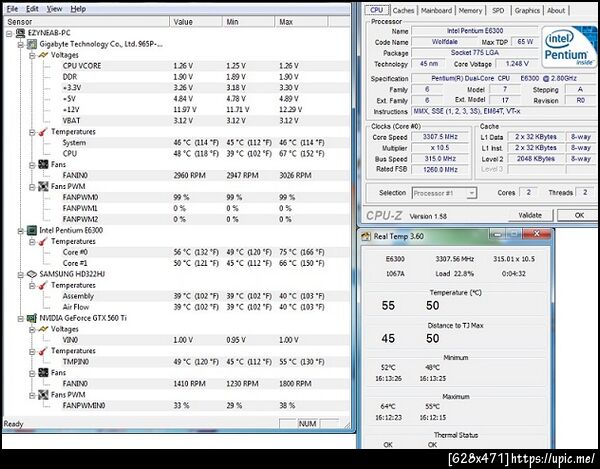Open the File menu in HWMonitor
The width and height of the screenshot is (600, 469).
tap(12, 9)
